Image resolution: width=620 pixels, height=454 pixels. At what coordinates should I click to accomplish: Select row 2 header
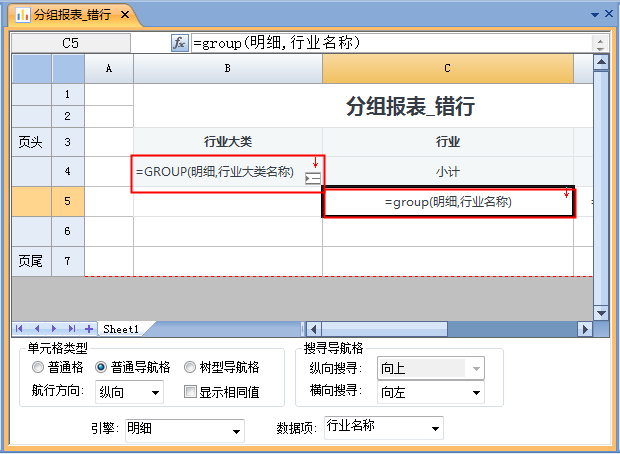tap(68, 116)
